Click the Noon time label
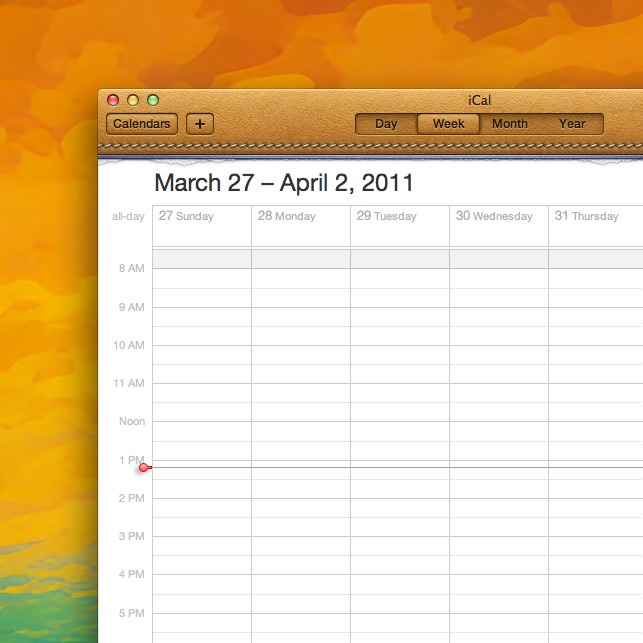The width and height of the screenshot is (643, 643). tap(132, 422)
